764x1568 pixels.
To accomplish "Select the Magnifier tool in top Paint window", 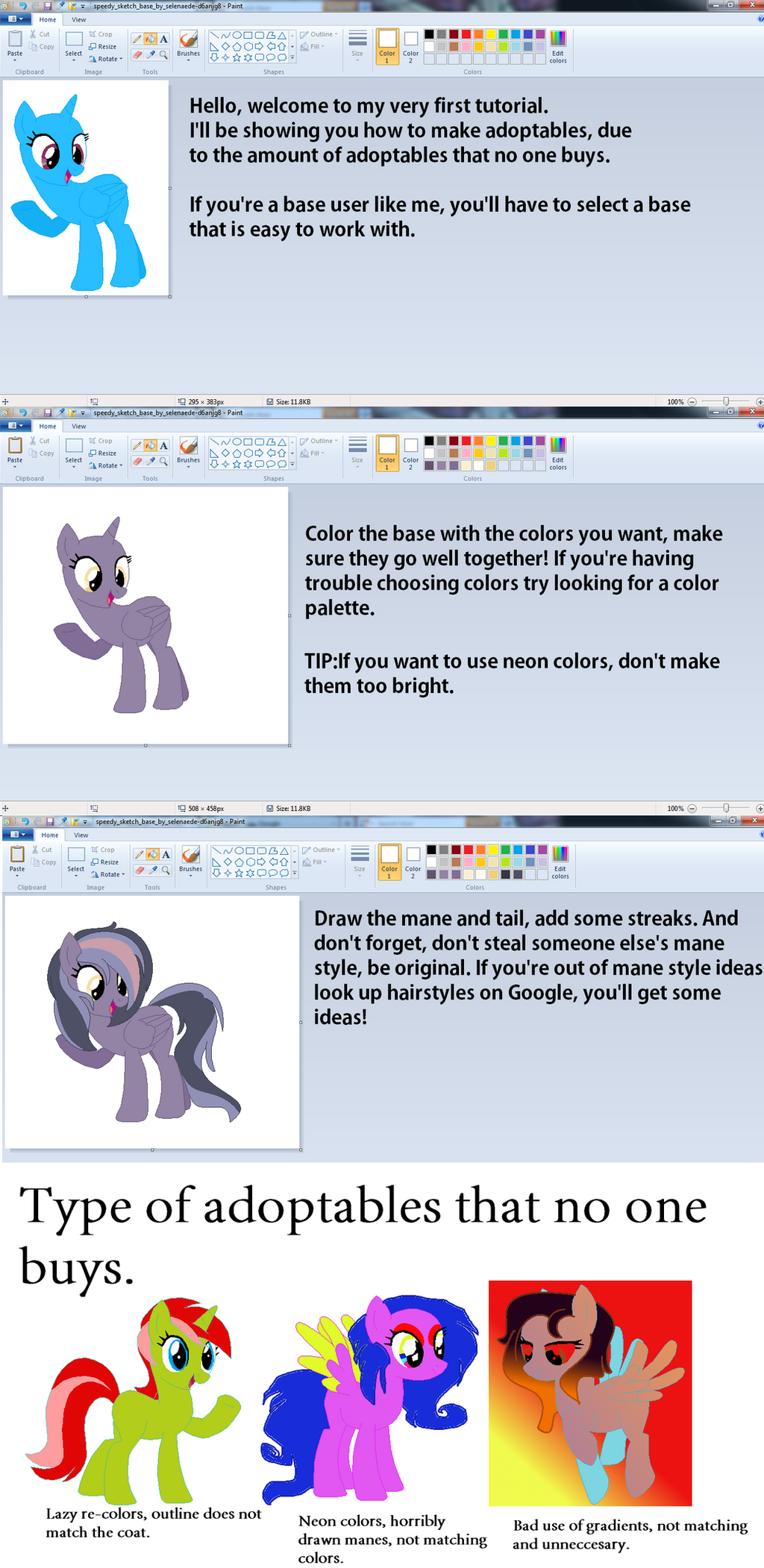I will [163, 54].
